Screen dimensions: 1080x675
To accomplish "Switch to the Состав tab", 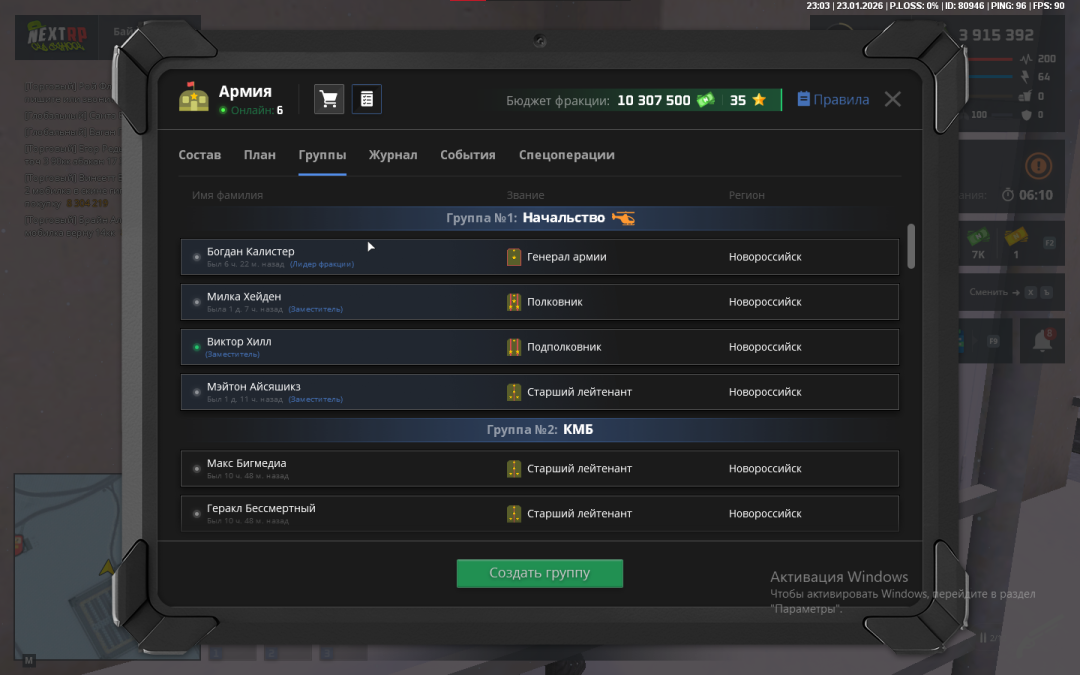I will click(x=200, y=155).
